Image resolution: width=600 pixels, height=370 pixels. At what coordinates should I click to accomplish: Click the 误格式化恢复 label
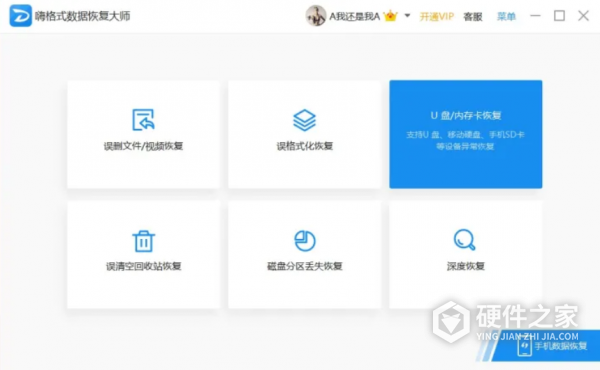pos(305,146)
